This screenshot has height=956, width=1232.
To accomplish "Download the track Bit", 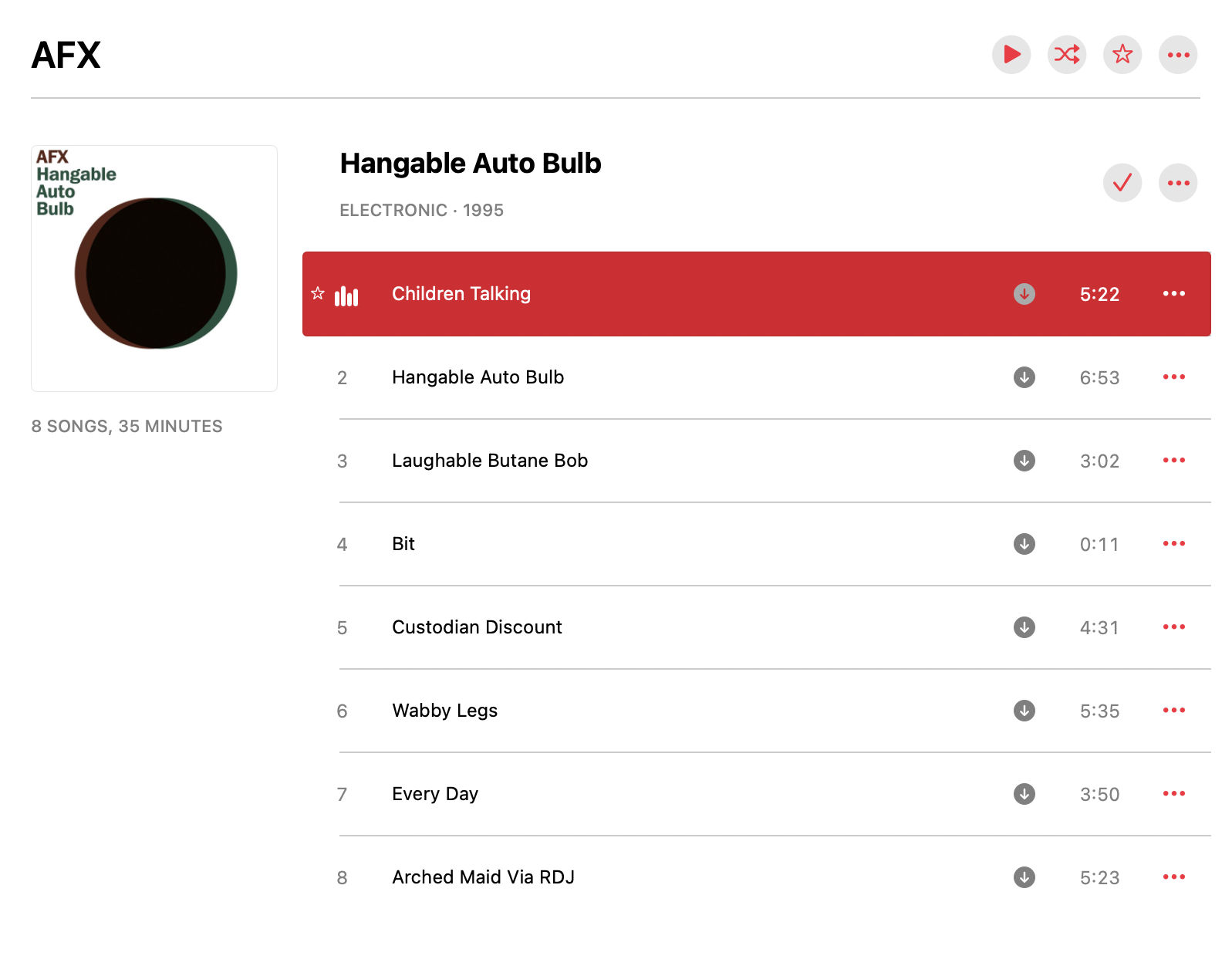I will (1024, 544).
